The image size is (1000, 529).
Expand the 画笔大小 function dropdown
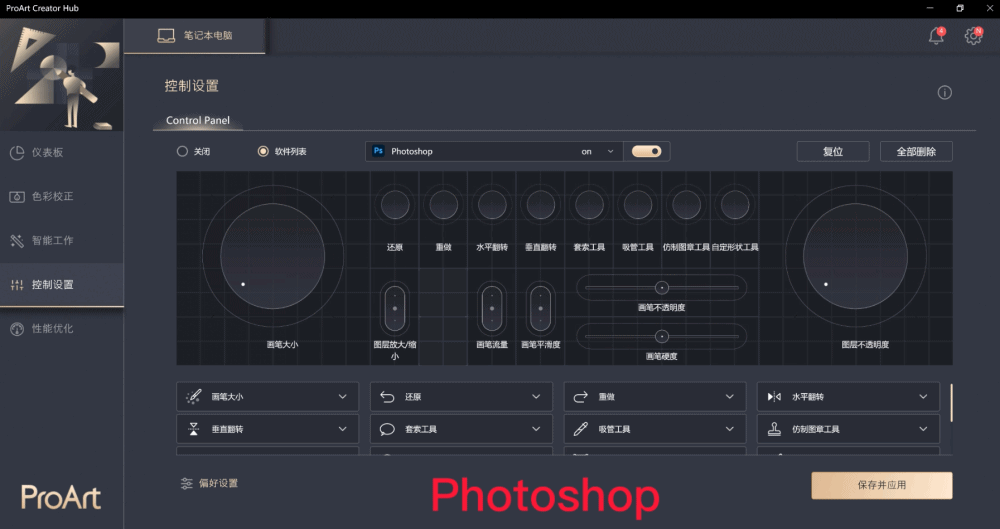[267, 396]
